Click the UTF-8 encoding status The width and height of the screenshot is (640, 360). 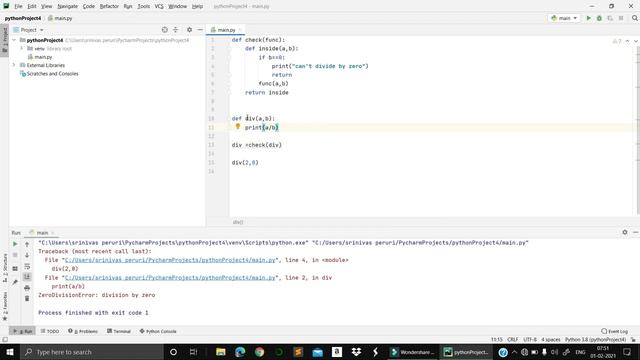coord(530,340)
